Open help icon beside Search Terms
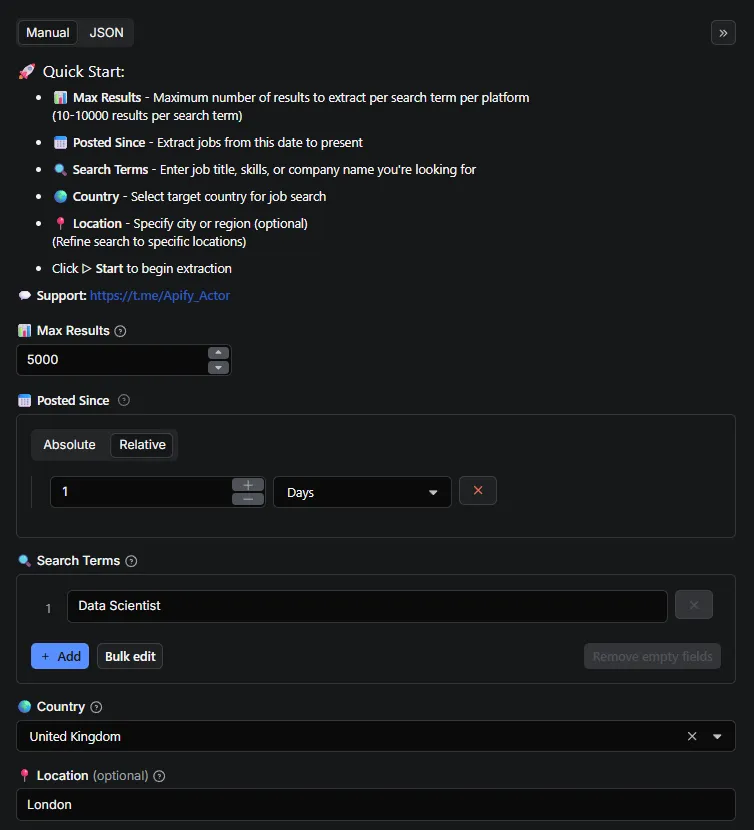 click(131, 561)
